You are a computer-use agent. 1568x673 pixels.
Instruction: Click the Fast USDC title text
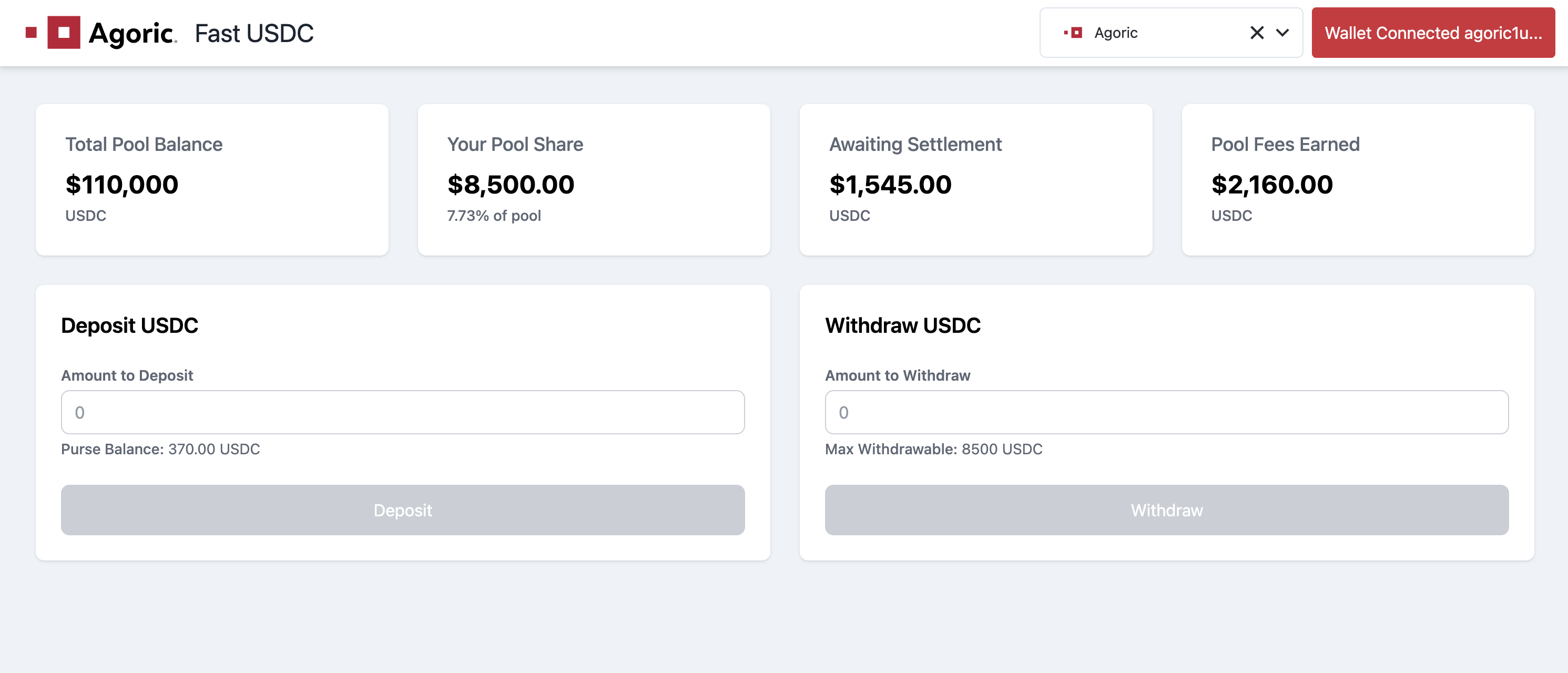click(254, 33)
